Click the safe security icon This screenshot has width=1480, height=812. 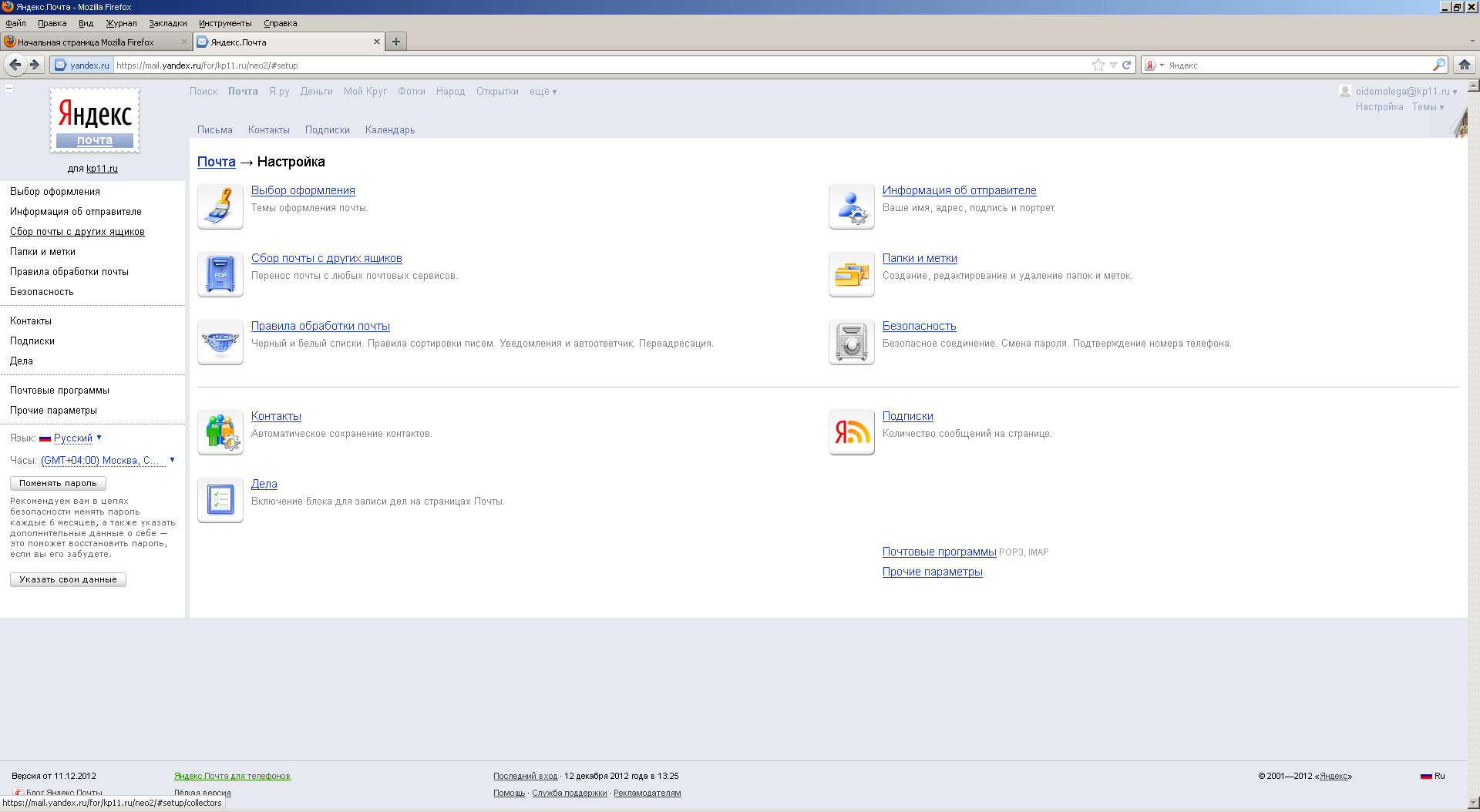[x=852, y=342]
